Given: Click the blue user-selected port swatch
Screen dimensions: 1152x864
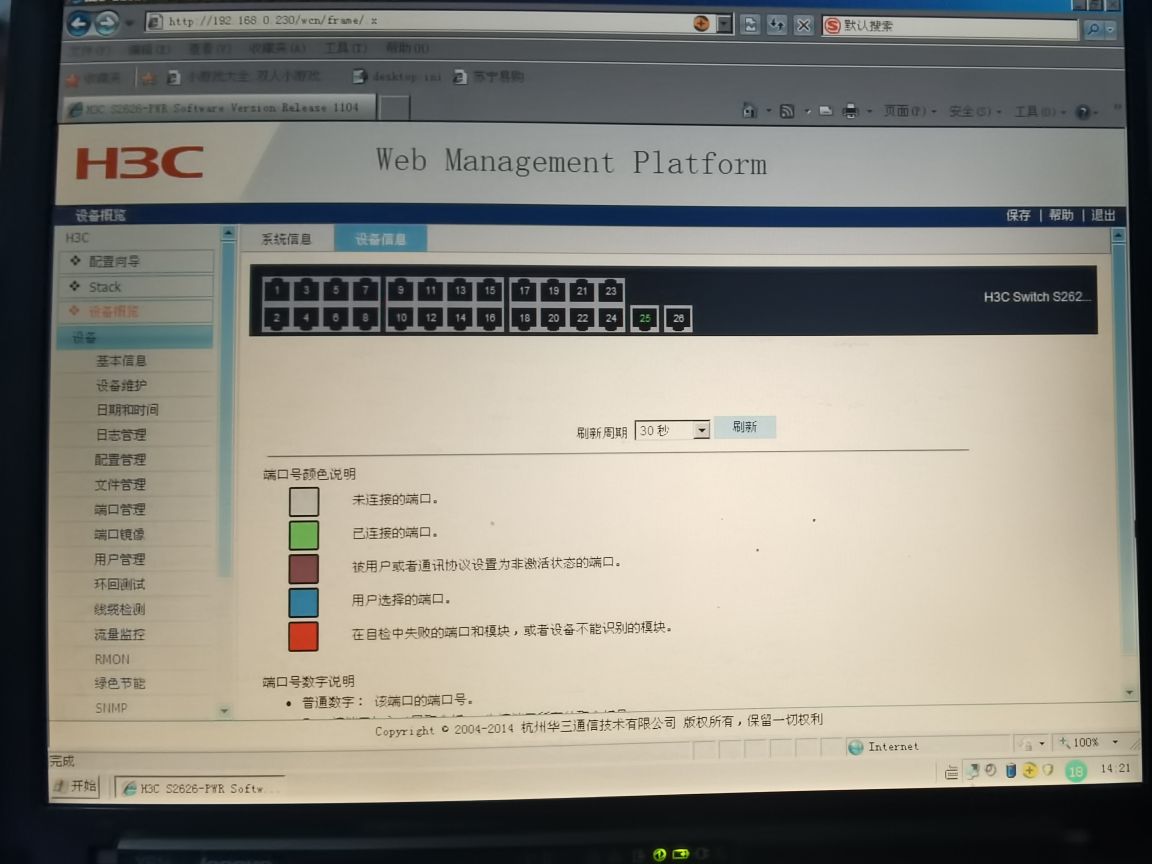Looking at the screenshot, I should click(303, 602).
